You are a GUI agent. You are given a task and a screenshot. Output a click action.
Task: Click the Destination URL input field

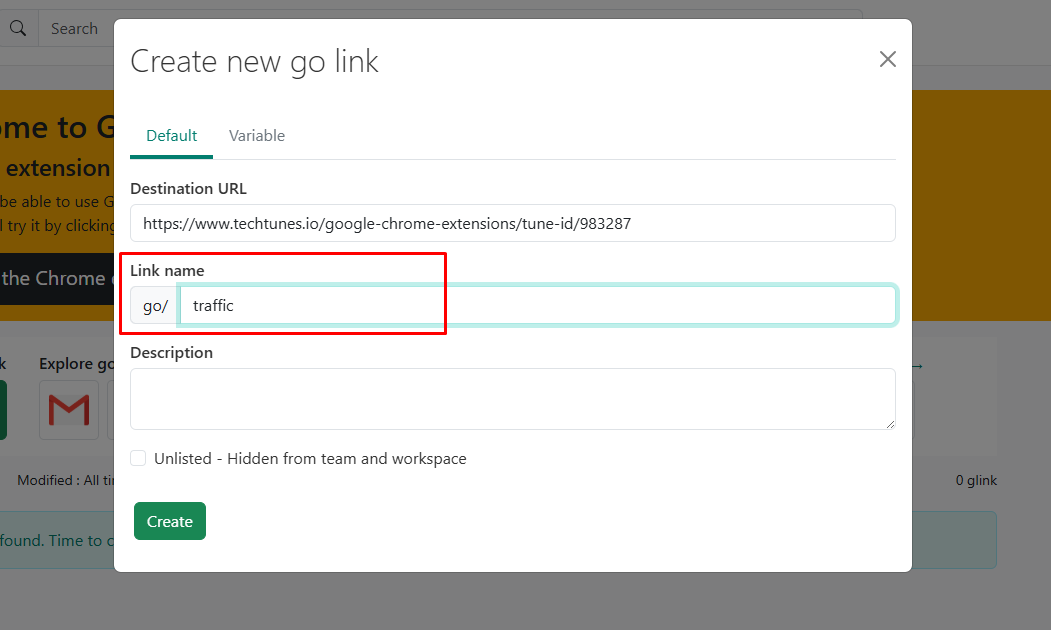[x=513, y=223]
